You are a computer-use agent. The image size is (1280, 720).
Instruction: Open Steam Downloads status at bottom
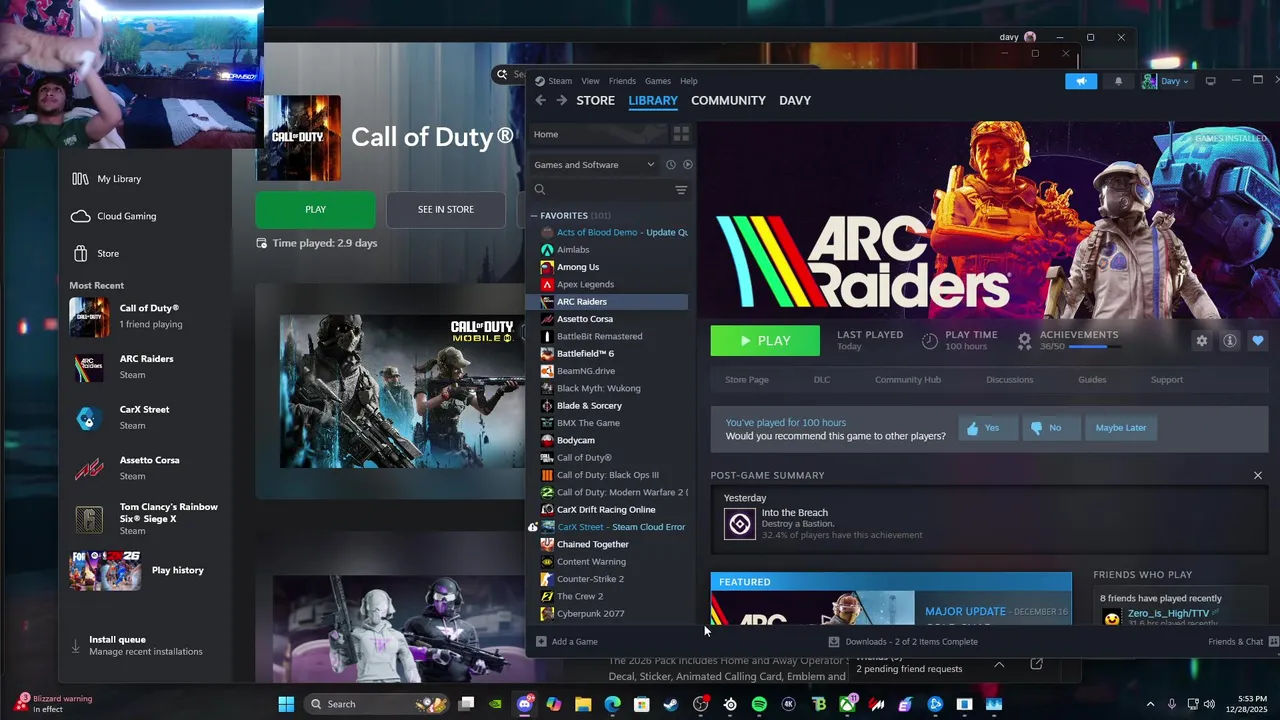pyautogui.click(x=903, y=642)
